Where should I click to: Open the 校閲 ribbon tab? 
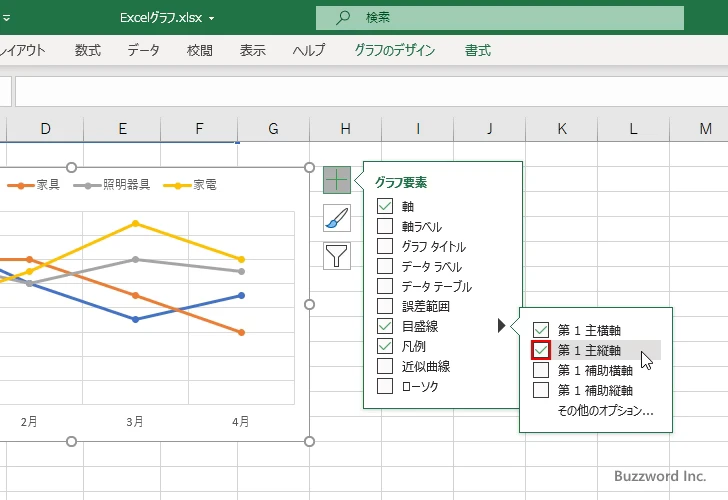200,50
